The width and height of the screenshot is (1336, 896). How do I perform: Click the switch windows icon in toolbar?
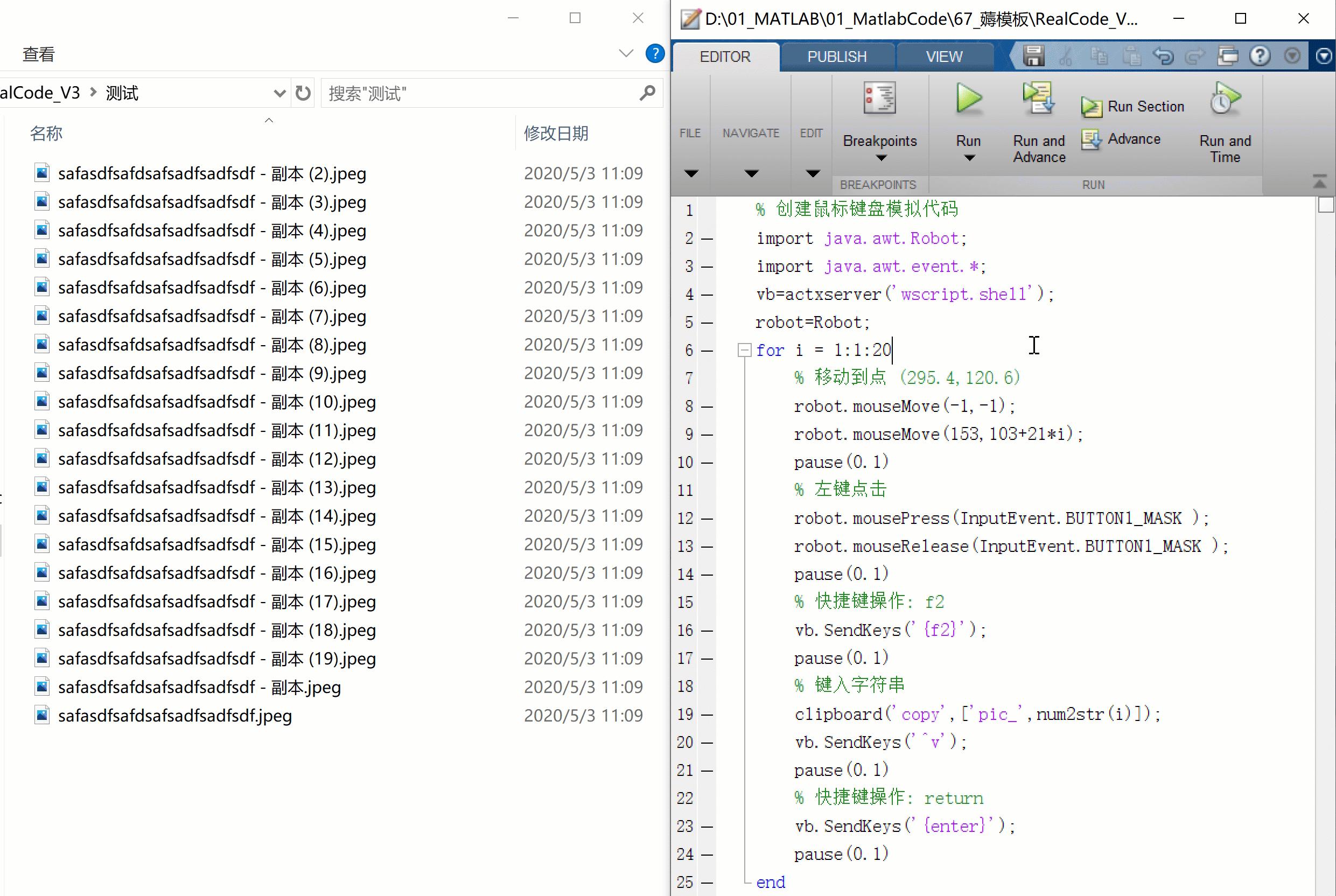pyautogui.click(x=1227, y=56)
